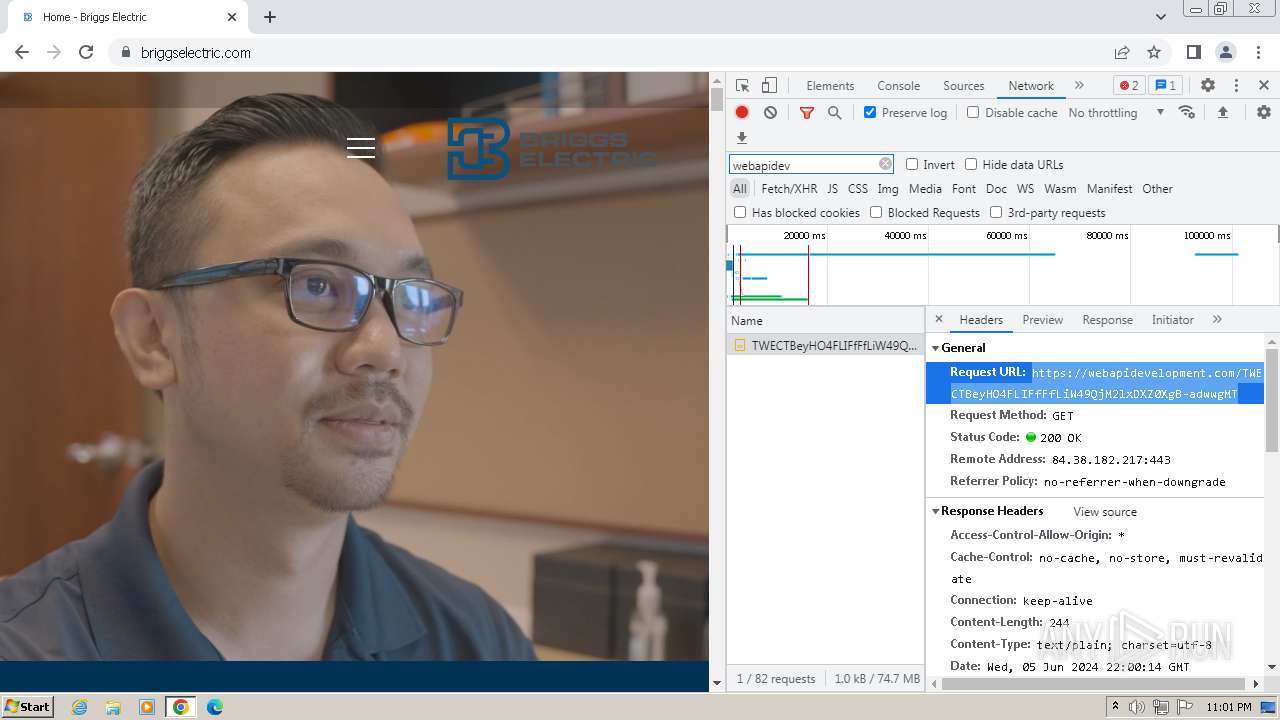Check Has blocked cookies
1280x720 pixels.
(740, 212)
